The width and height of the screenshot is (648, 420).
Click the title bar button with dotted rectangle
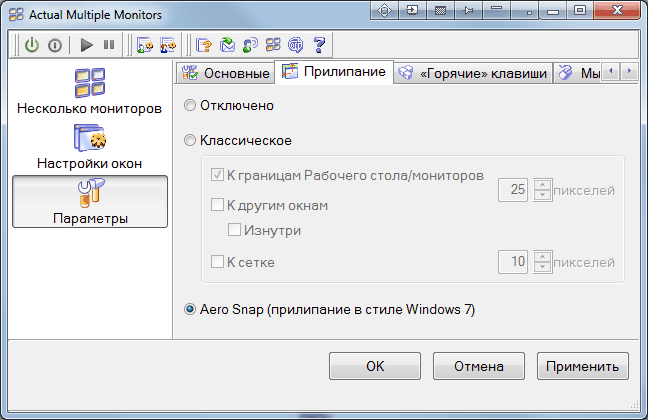[441, 10]
